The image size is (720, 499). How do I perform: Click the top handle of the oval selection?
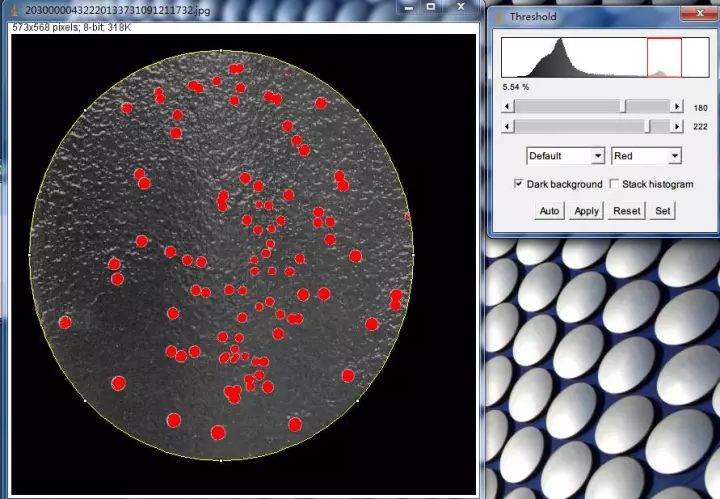221,50
